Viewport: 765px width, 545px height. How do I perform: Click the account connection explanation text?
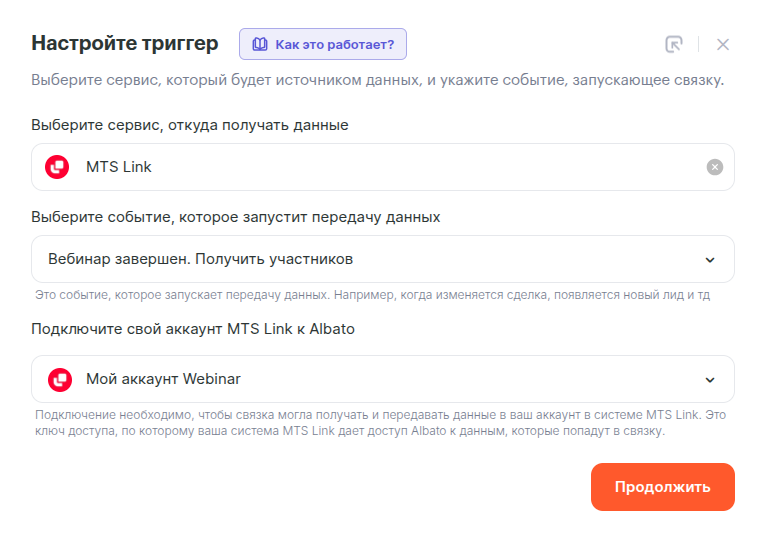click(380, 424)
